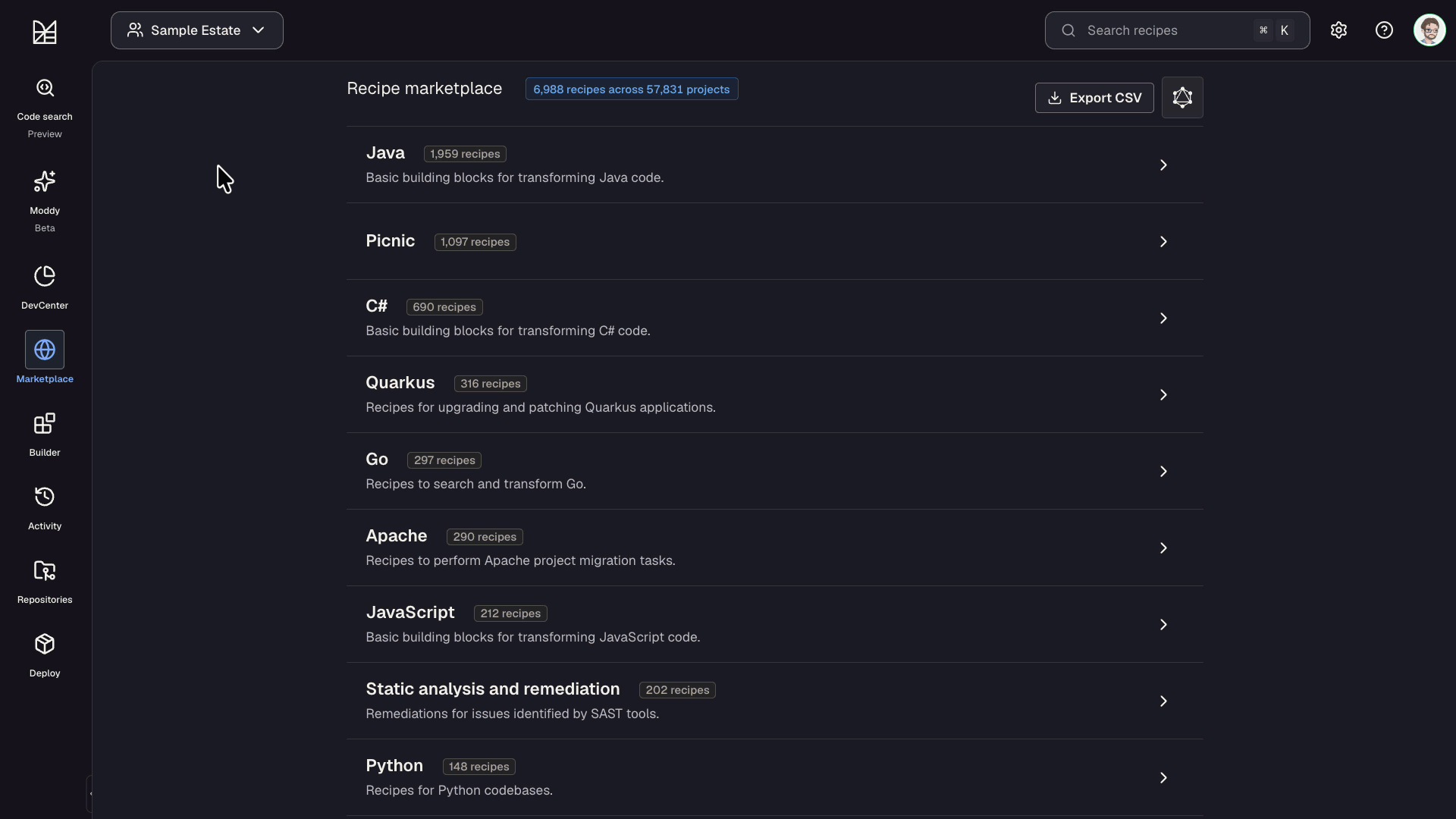Open the Picnic category title
The height and width of the screenshot is (819, 1456).
391,241
